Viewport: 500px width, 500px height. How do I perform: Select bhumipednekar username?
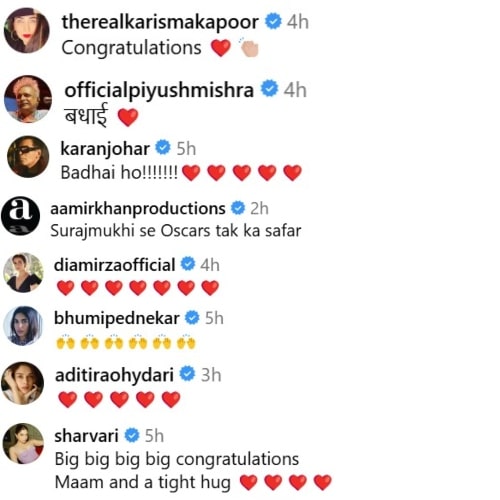[117, 318]
